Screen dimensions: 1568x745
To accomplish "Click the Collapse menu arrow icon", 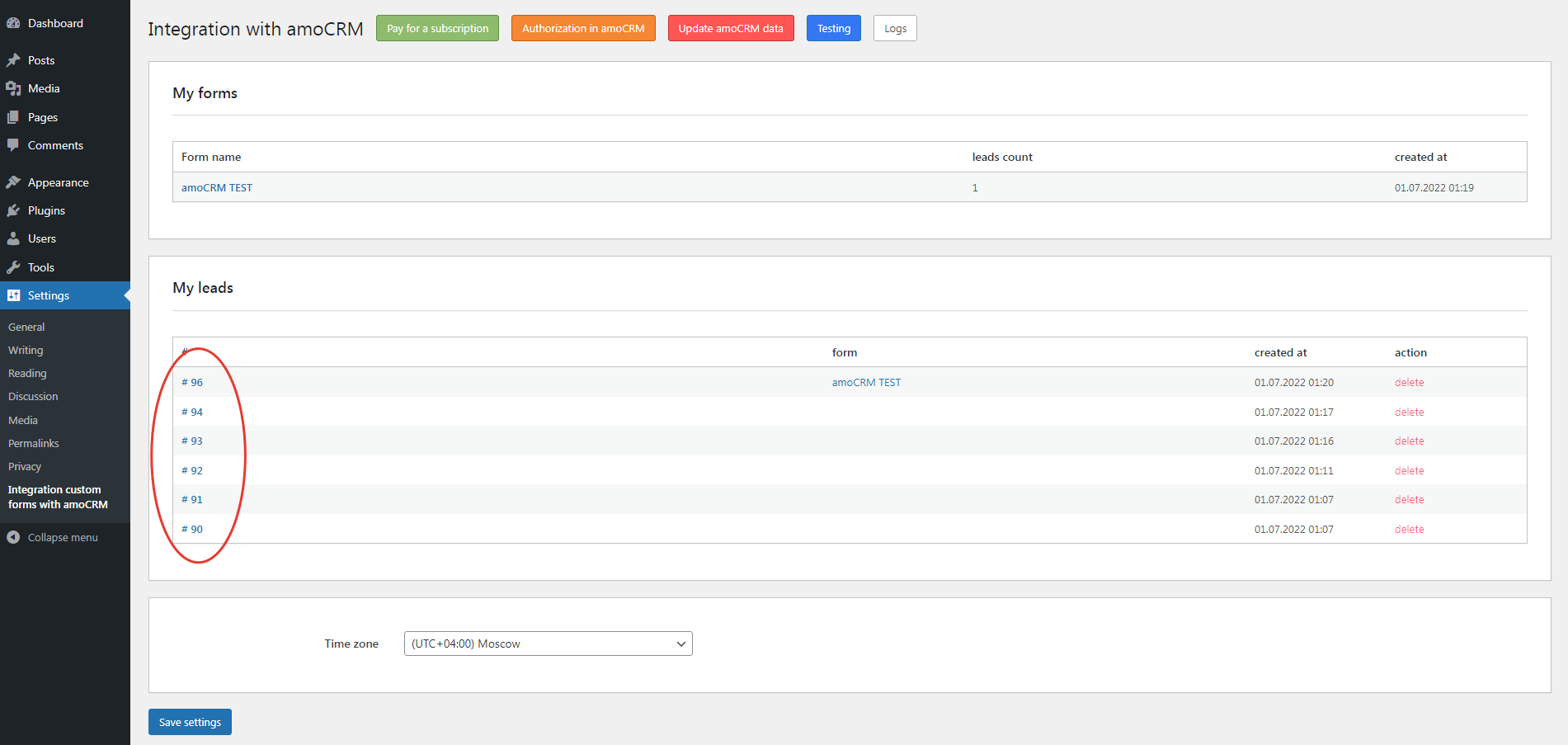I will pos(13,537).
